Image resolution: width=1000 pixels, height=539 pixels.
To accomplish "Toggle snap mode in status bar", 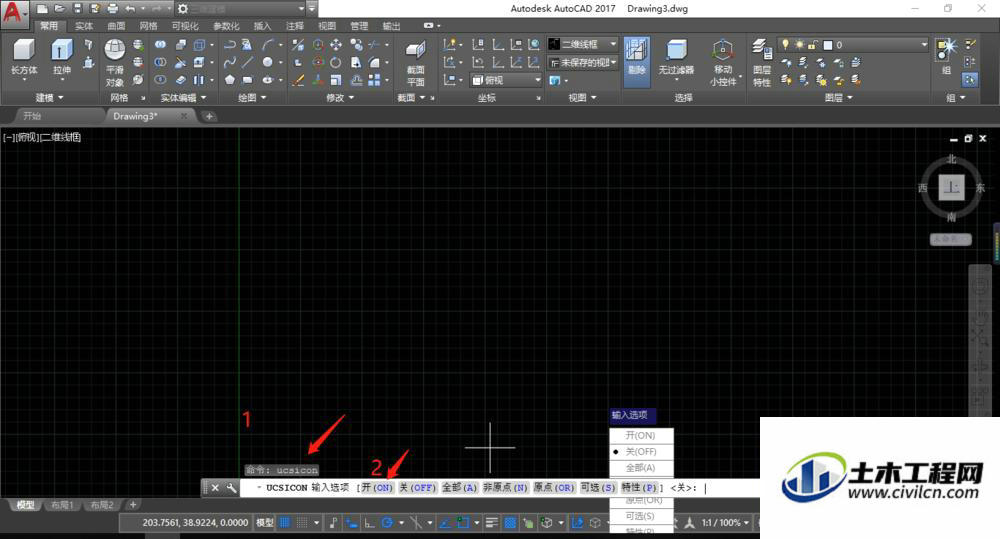I will tap(303, 522).
